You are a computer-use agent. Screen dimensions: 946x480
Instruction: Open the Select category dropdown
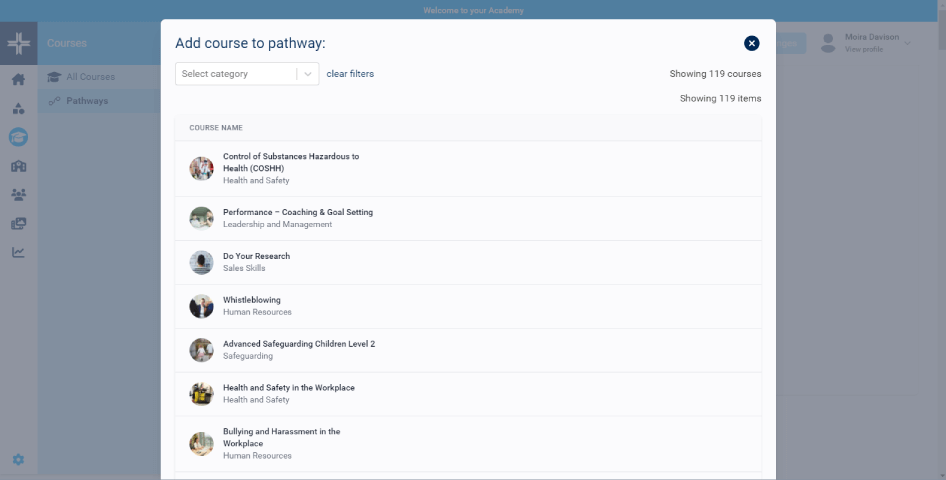click(x=236, y=74)
